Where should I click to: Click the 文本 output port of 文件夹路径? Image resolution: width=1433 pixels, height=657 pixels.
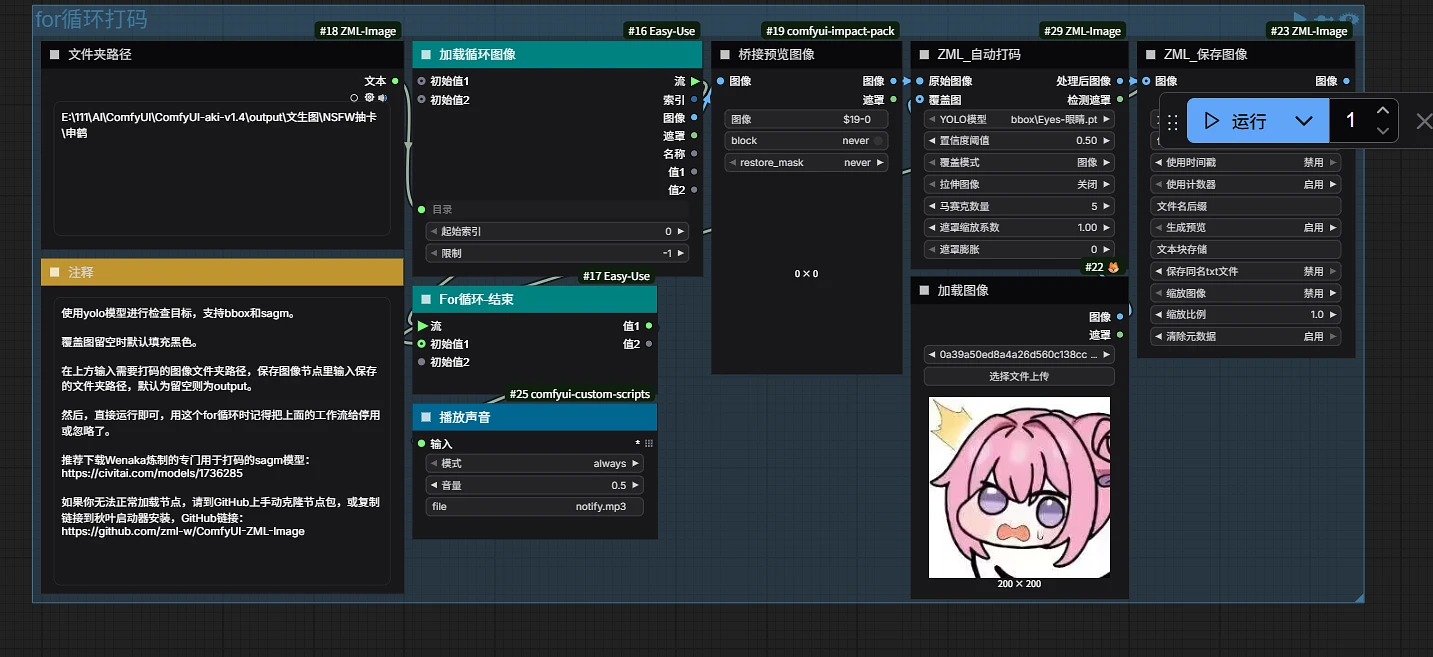point(395,81)
